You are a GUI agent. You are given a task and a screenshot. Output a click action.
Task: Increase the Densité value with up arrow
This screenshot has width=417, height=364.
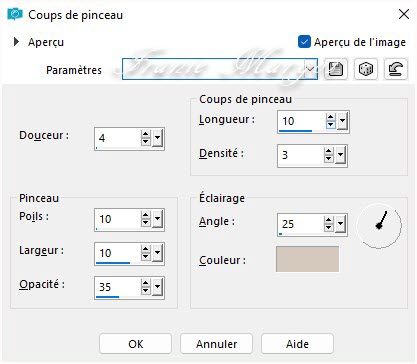[329, 151]
